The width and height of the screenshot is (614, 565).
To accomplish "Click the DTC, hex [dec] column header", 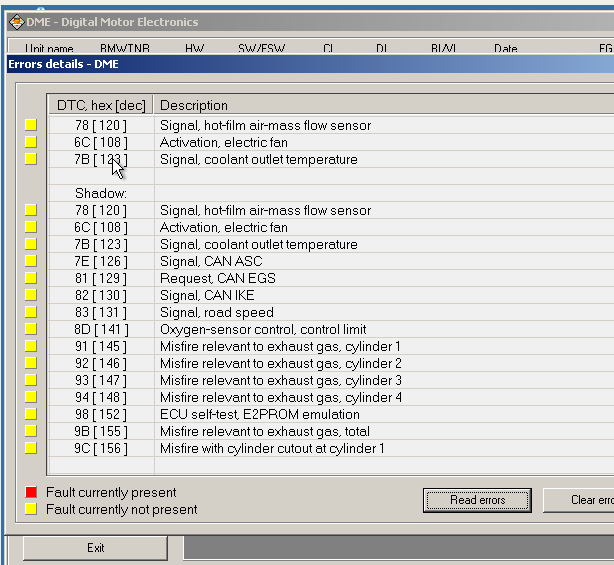I will click(x=101, y=105).
